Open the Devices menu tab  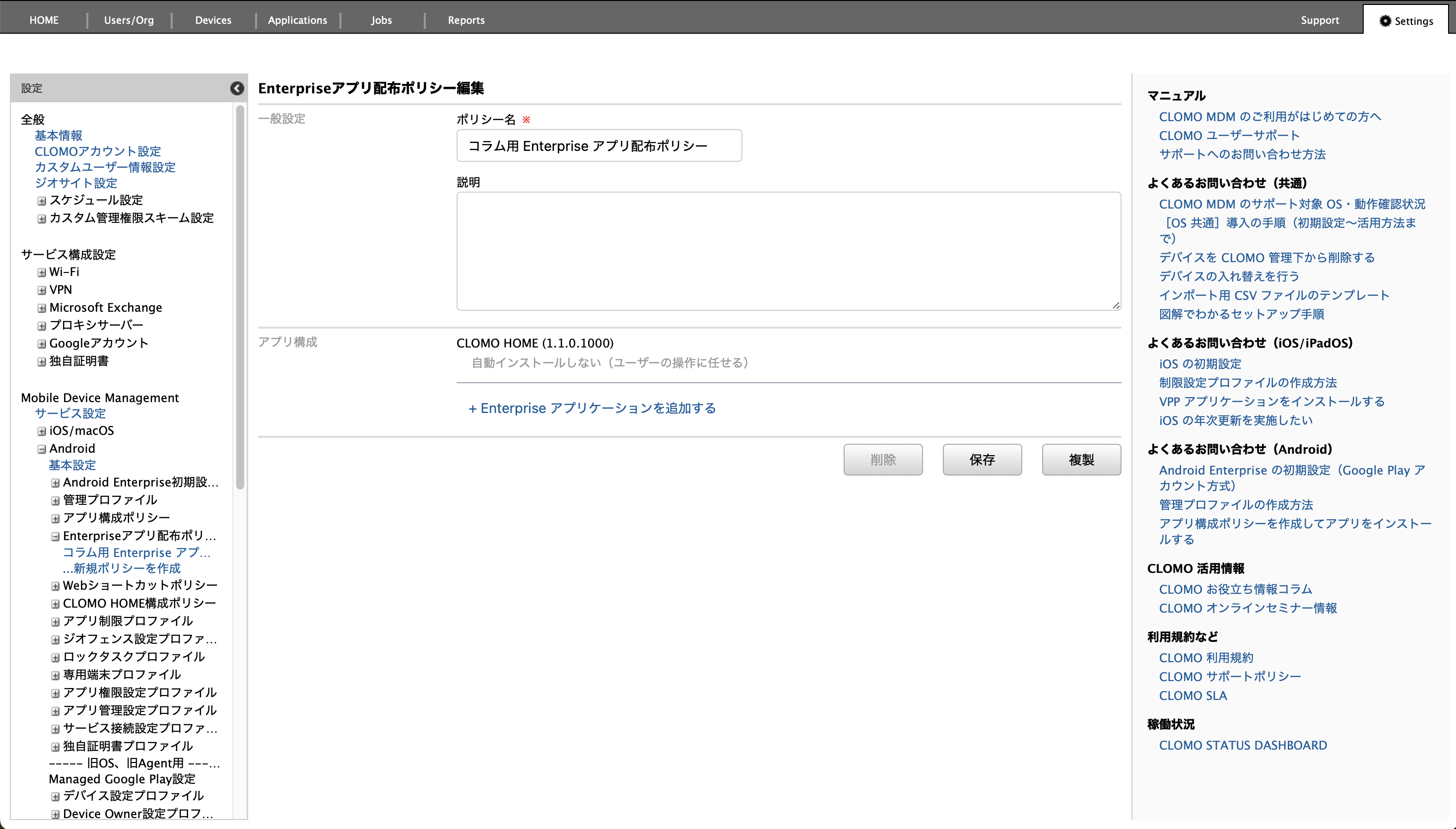pos(213,20)
